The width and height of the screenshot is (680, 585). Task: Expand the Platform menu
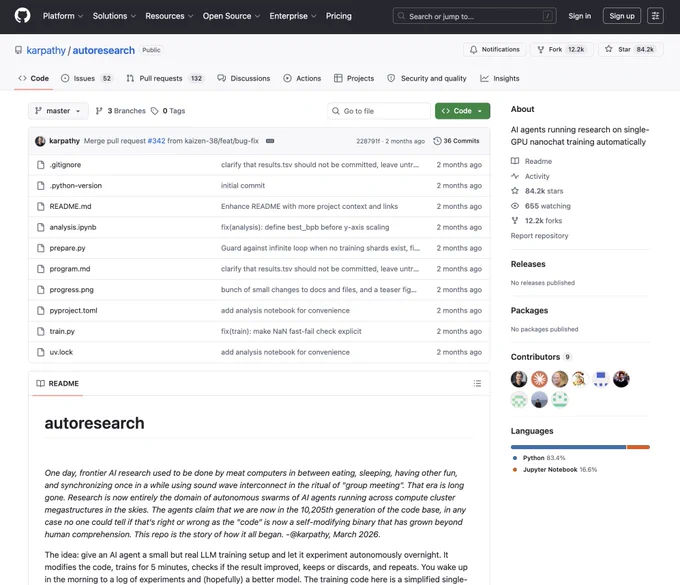62,16
